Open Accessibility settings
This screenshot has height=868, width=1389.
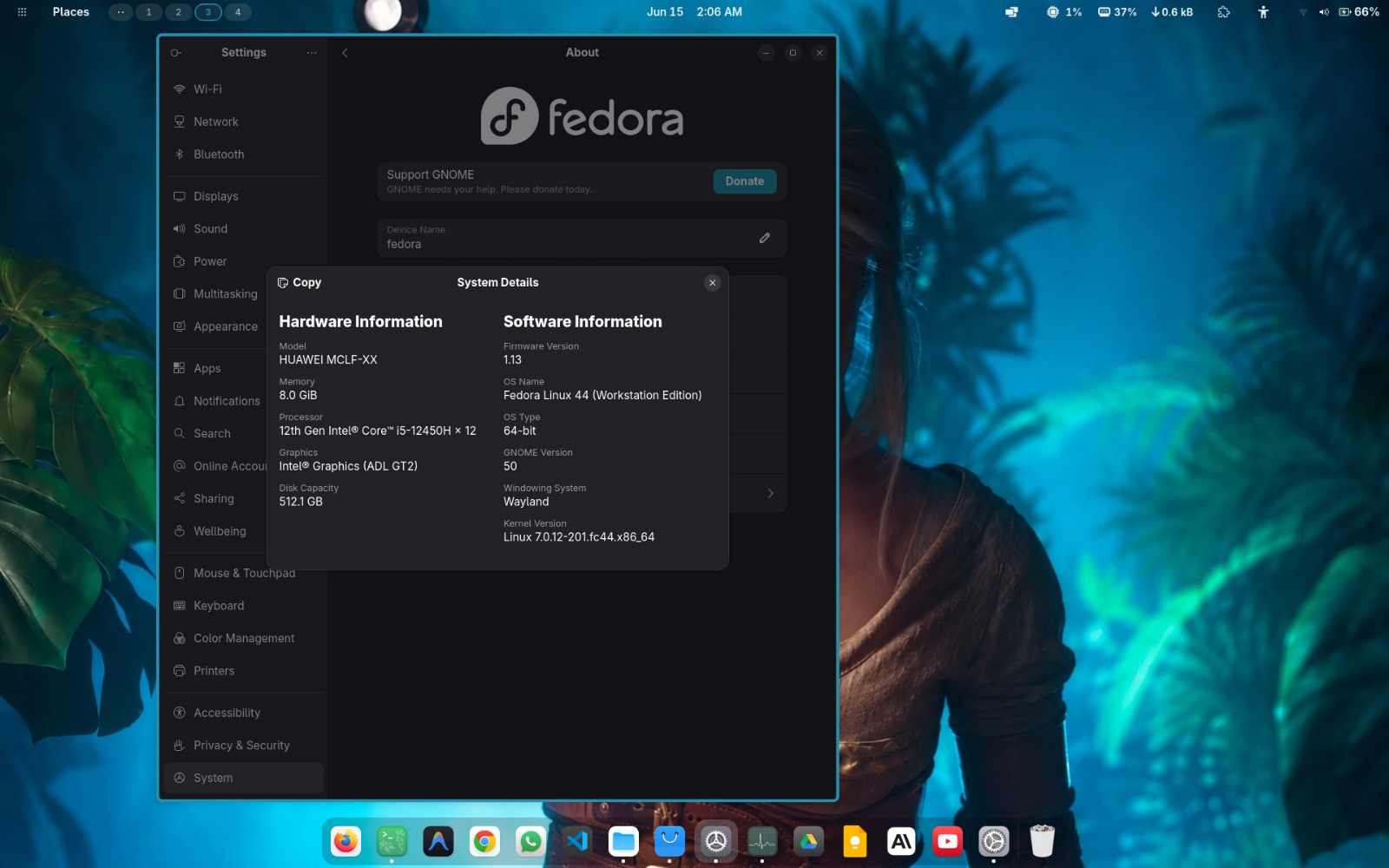[x=243, y=713]
